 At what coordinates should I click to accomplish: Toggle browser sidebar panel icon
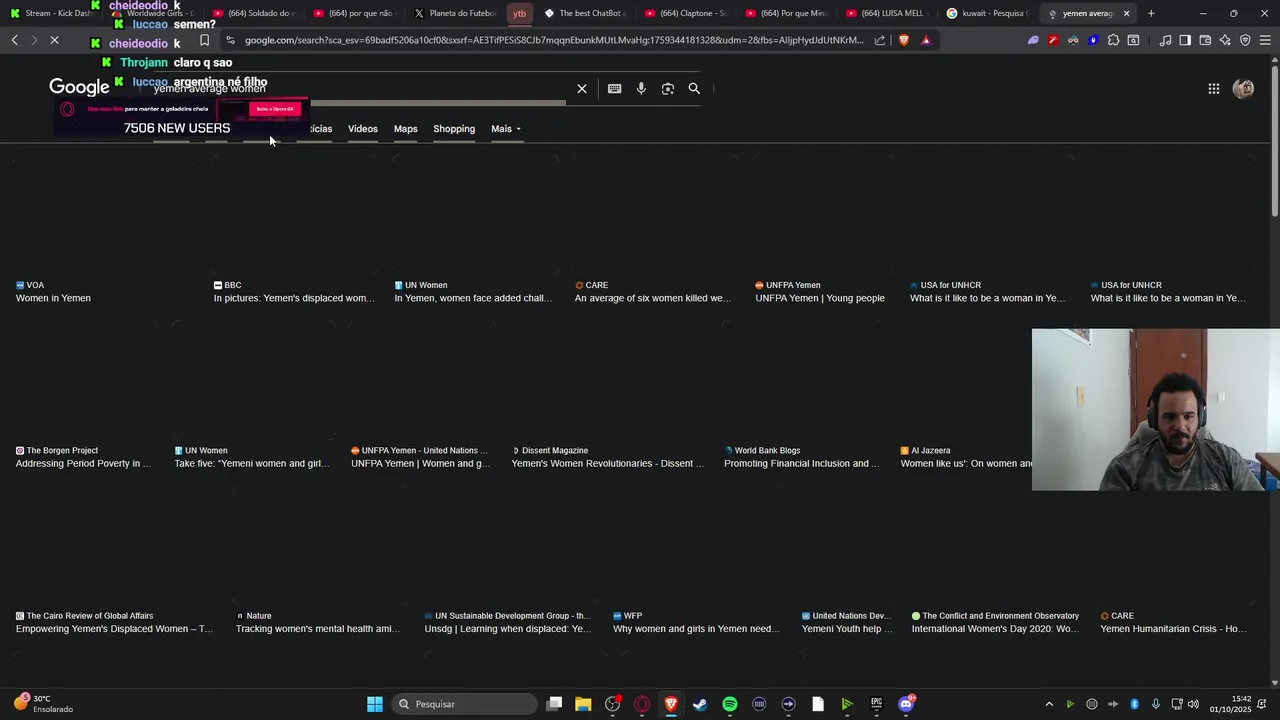coord(1185,40)
